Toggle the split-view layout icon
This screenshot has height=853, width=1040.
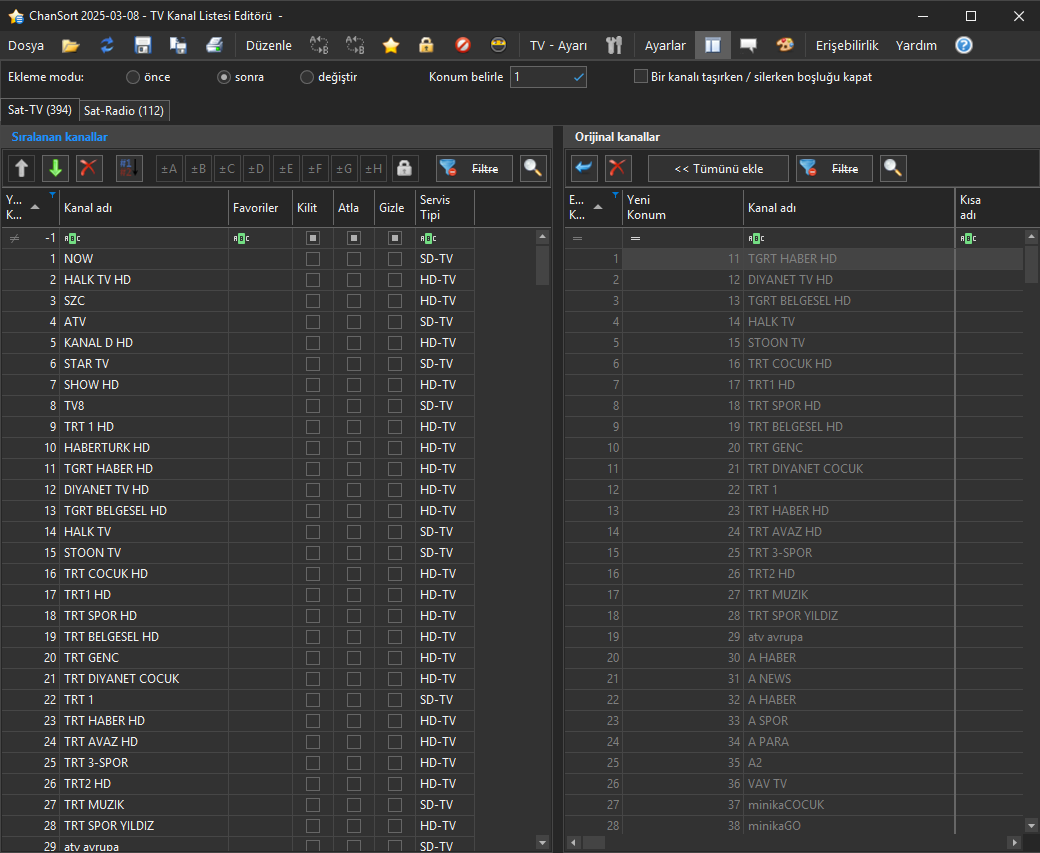712,45
